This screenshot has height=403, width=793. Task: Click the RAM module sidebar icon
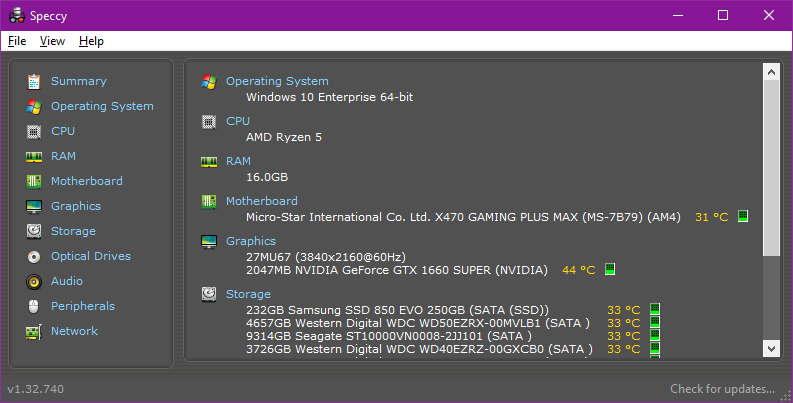click(34, 156)
